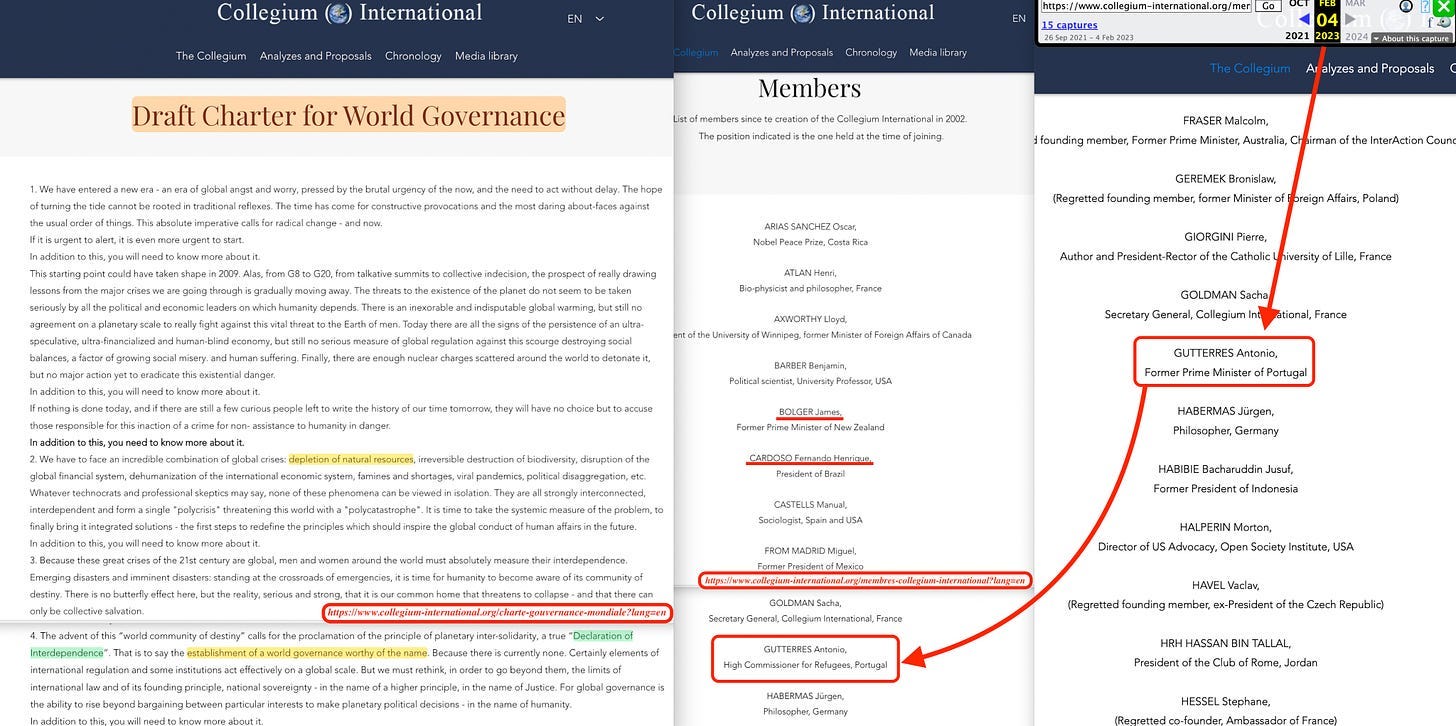Open The Collegium in archived right page nav

tap(1250, 68)
